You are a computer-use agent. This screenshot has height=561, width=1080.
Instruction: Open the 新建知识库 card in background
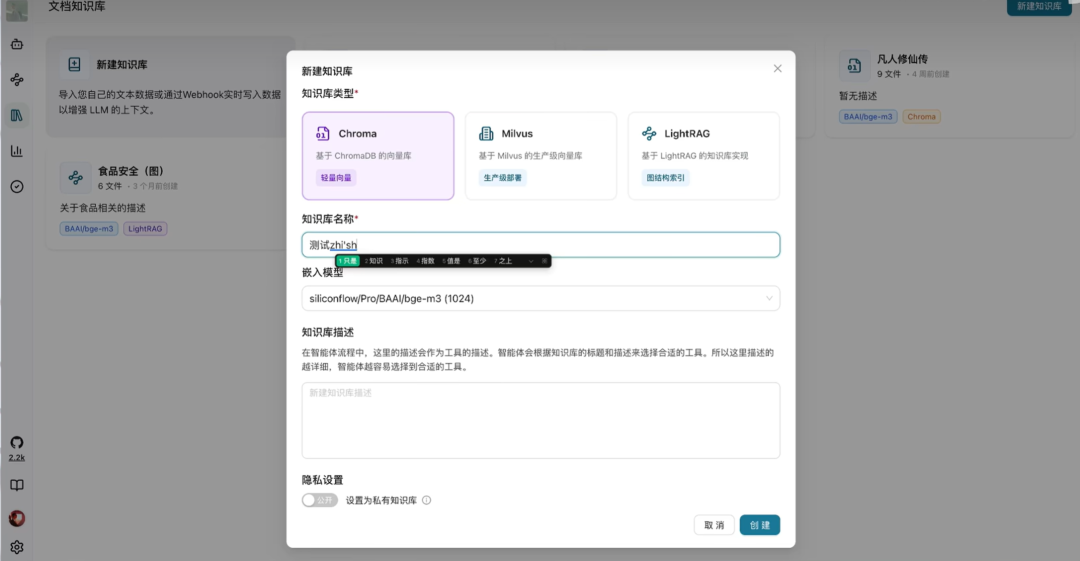[x=169, y=86]
